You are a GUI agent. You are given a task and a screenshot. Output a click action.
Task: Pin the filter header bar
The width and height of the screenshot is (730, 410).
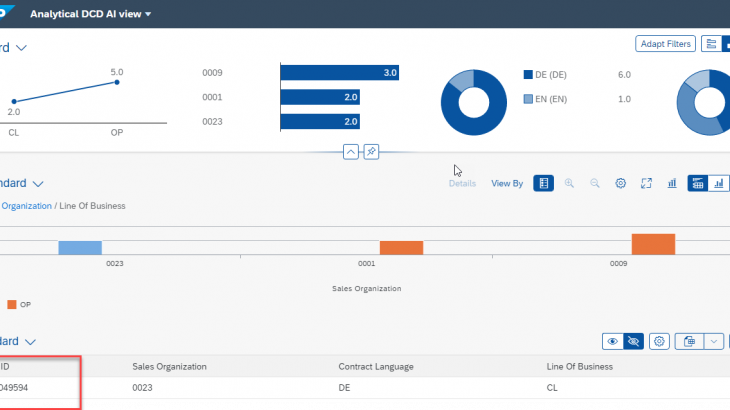[370, 151]
